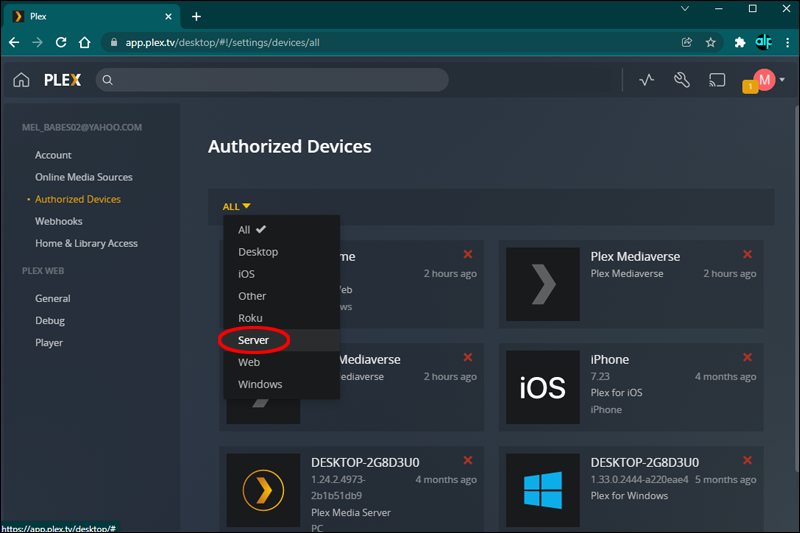Open a new browser tab
800x533 pixels.
pyautogui.click(x=196, y=17)
